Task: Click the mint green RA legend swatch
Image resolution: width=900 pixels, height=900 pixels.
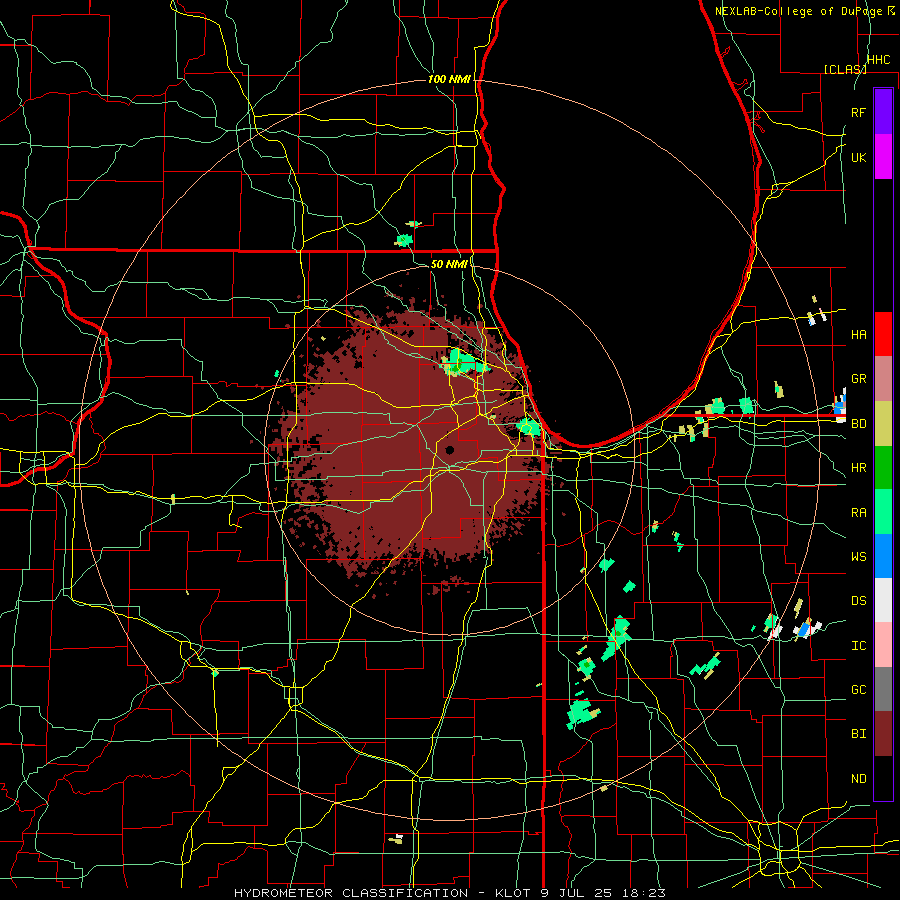Action: 883,512
